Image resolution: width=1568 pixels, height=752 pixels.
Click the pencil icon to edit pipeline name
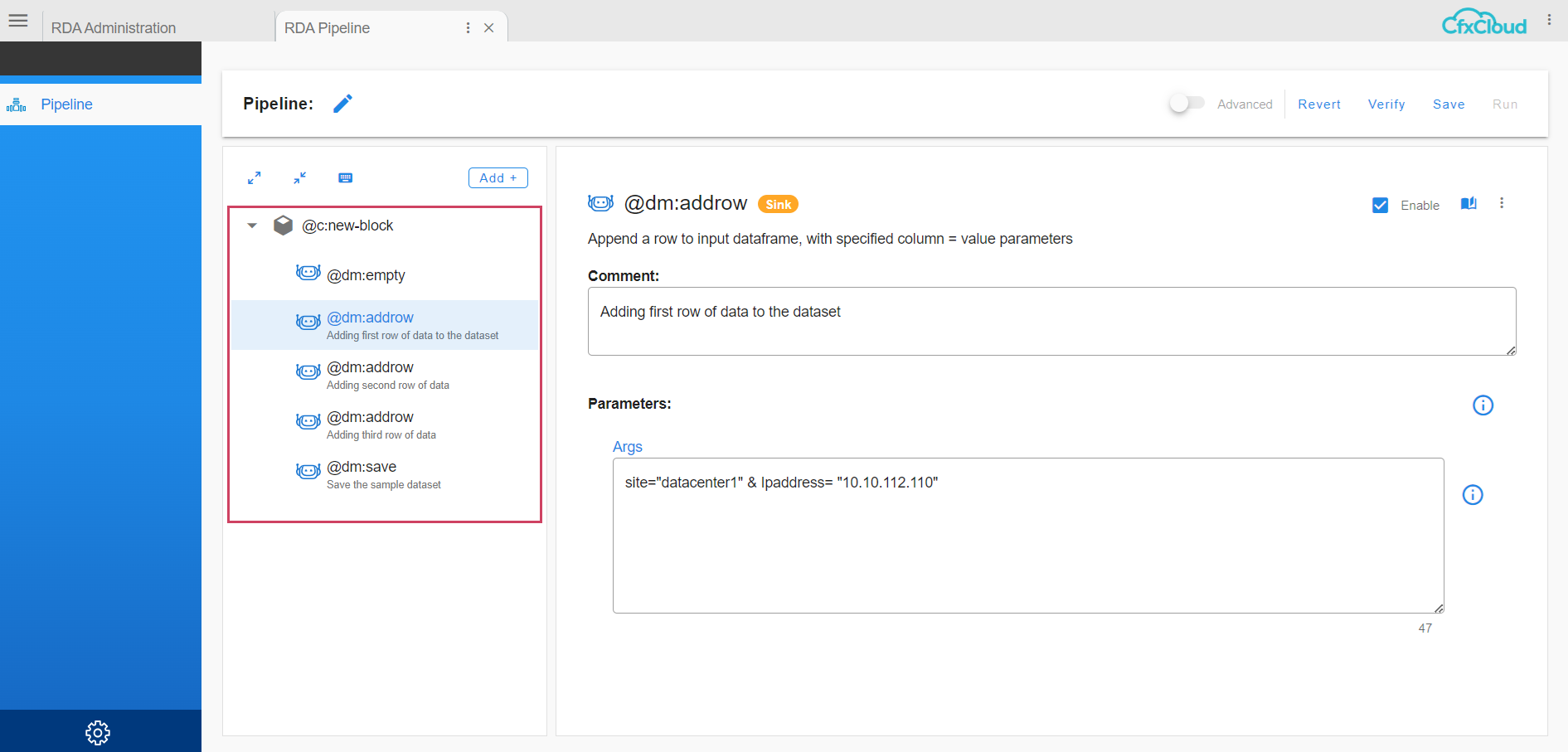tap(342, 104)
